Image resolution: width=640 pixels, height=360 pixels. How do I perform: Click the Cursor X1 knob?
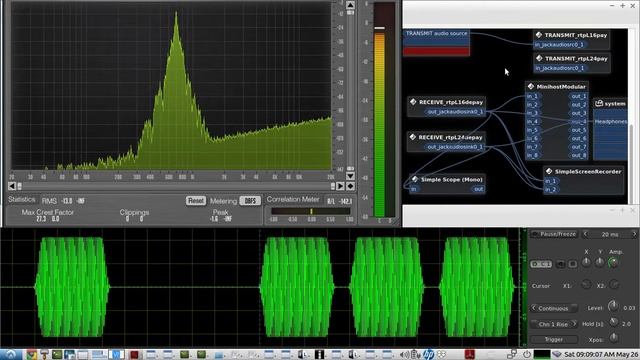pos(586,285)
